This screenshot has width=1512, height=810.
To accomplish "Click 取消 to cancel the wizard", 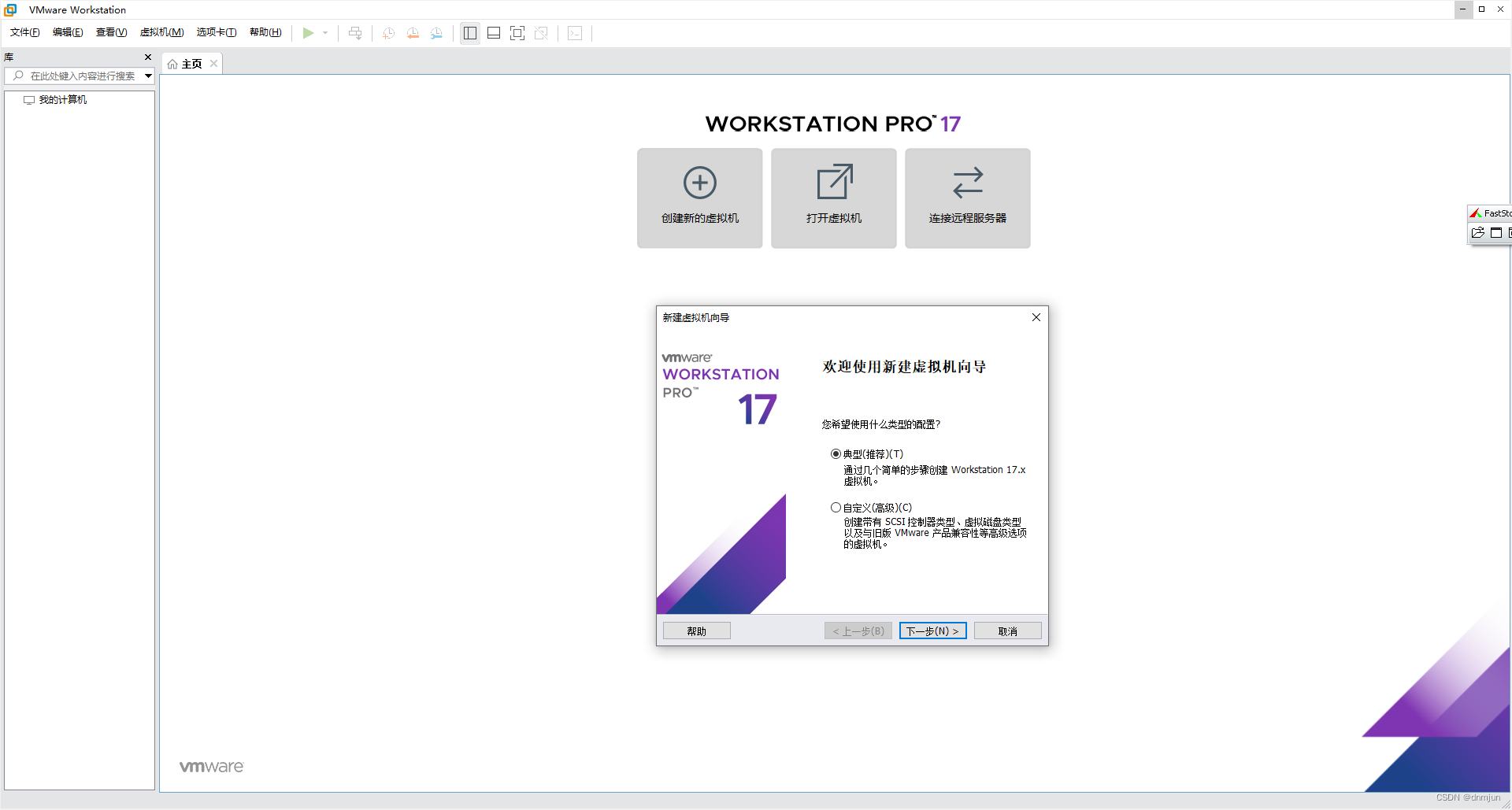I will point(1008,631).
